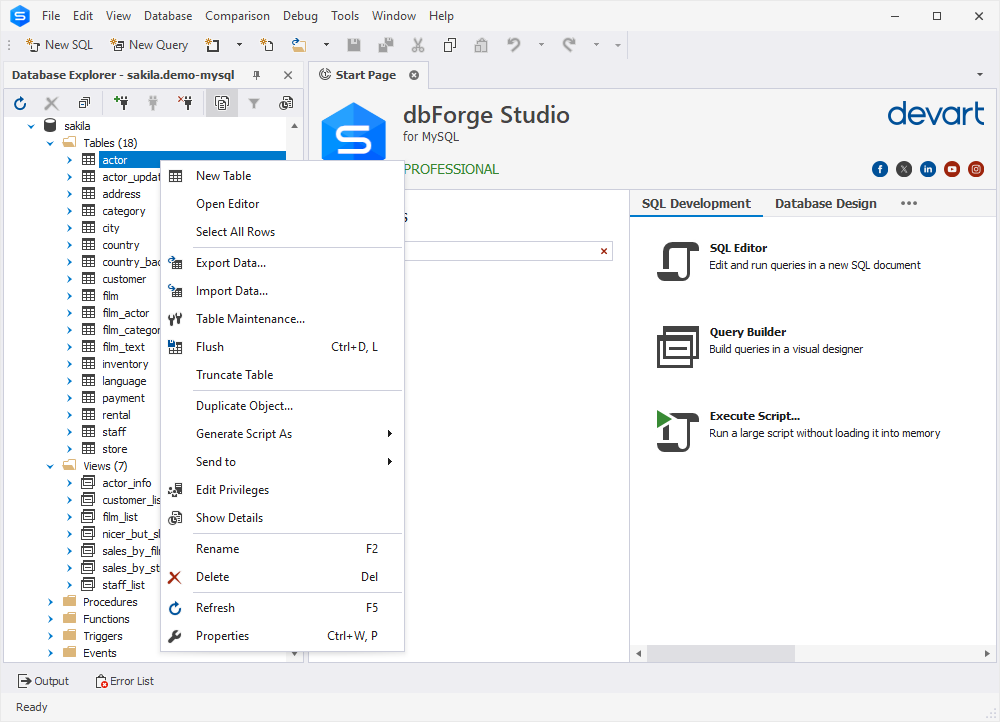This screenshot has height=722, width=1000.
Task: Select Truncate Table in context menu
Action: 234,375
